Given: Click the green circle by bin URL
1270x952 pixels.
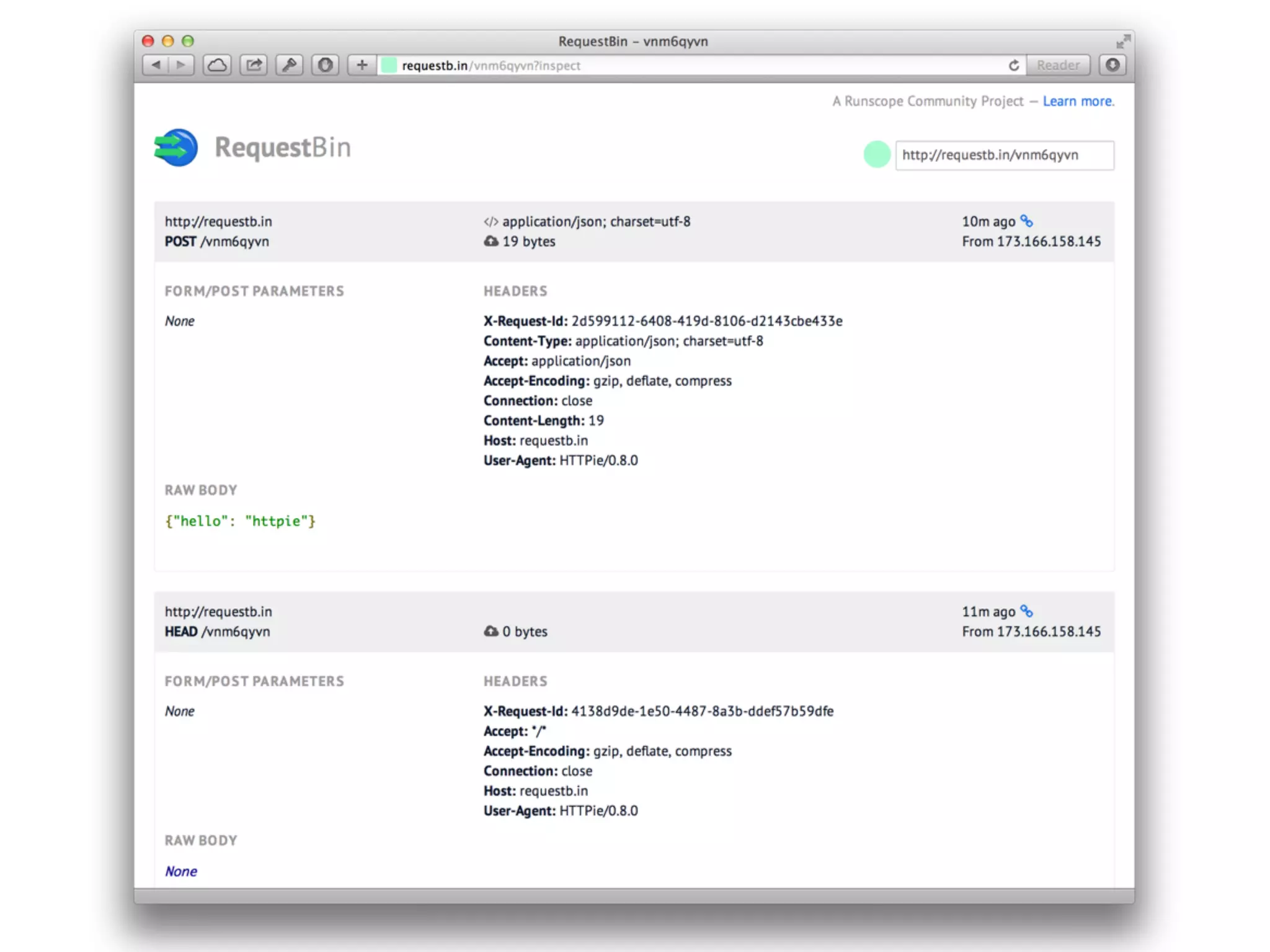Looking at the screenshot, I should pos(877,155).
